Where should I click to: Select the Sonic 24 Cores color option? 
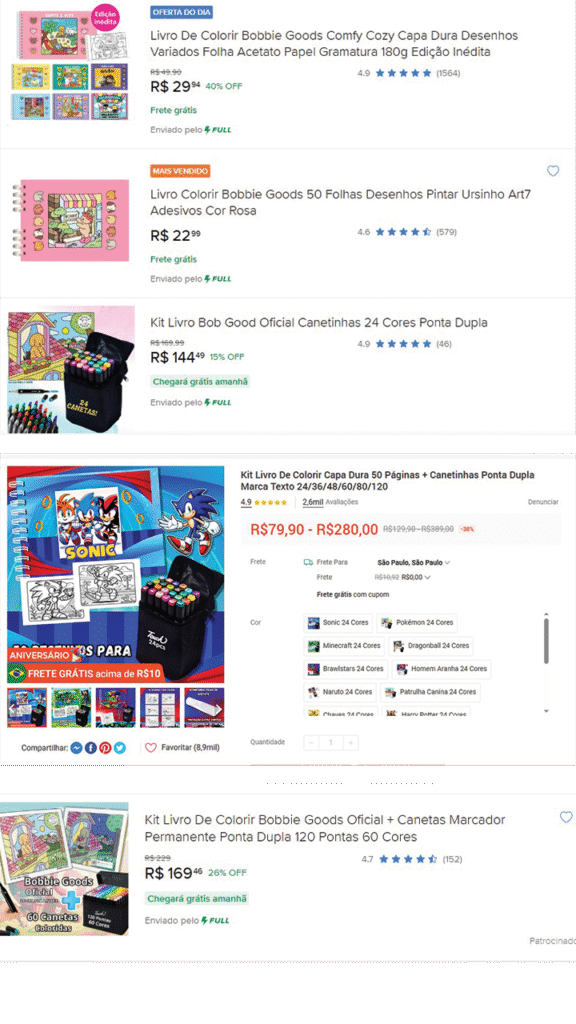pos(338,622)
